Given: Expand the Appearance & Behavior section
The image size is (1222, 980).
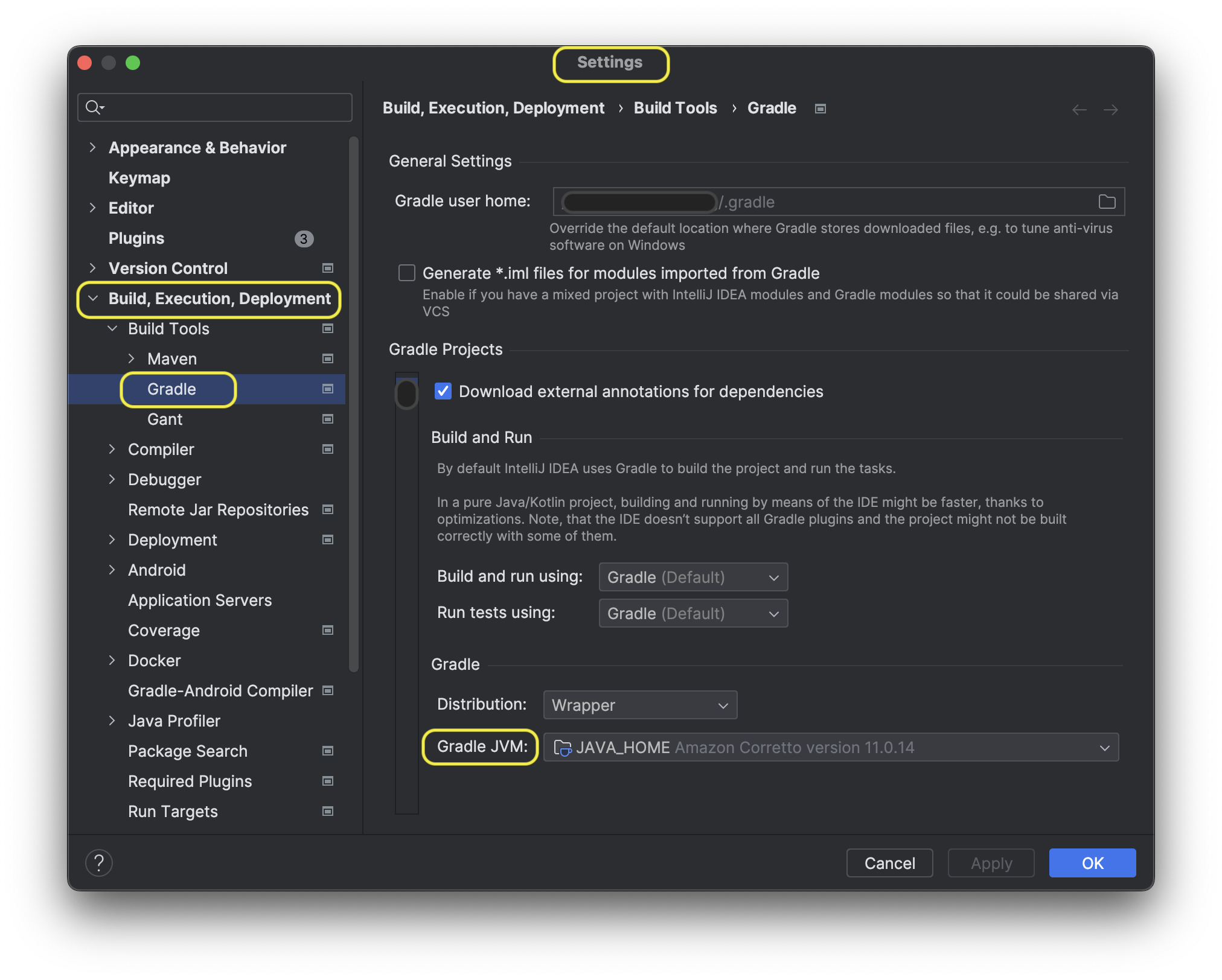Looking at the screenshot, I should click(92, 147).
